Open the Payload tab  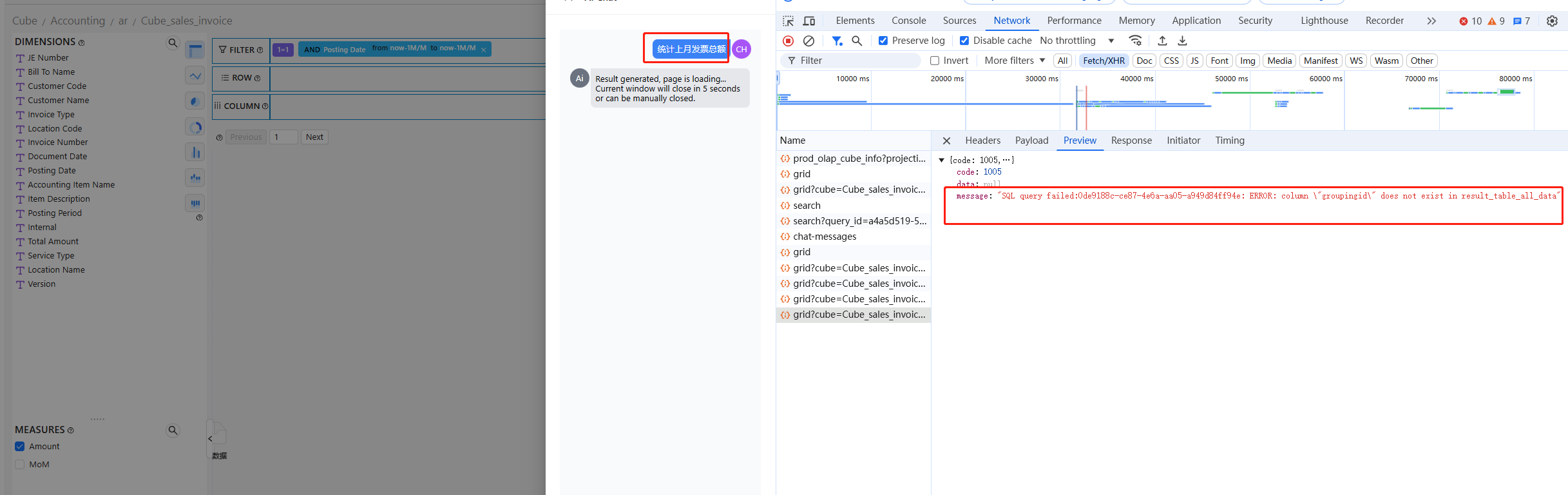(x=1031, y=141)
